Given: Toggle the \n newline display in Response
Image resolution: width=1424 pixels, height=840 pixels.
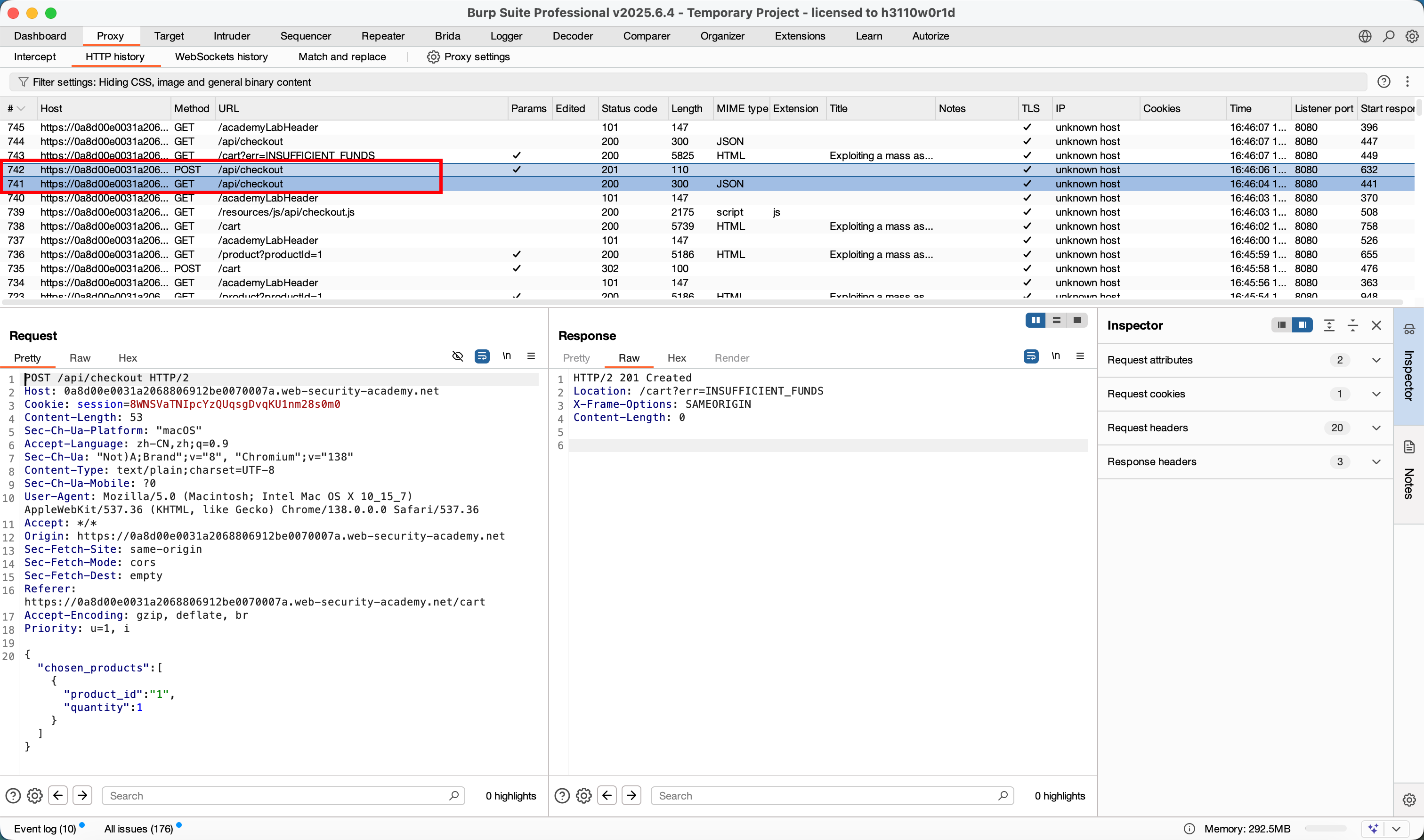Looking at the screenshot, I should click(x=1056, y=356).
